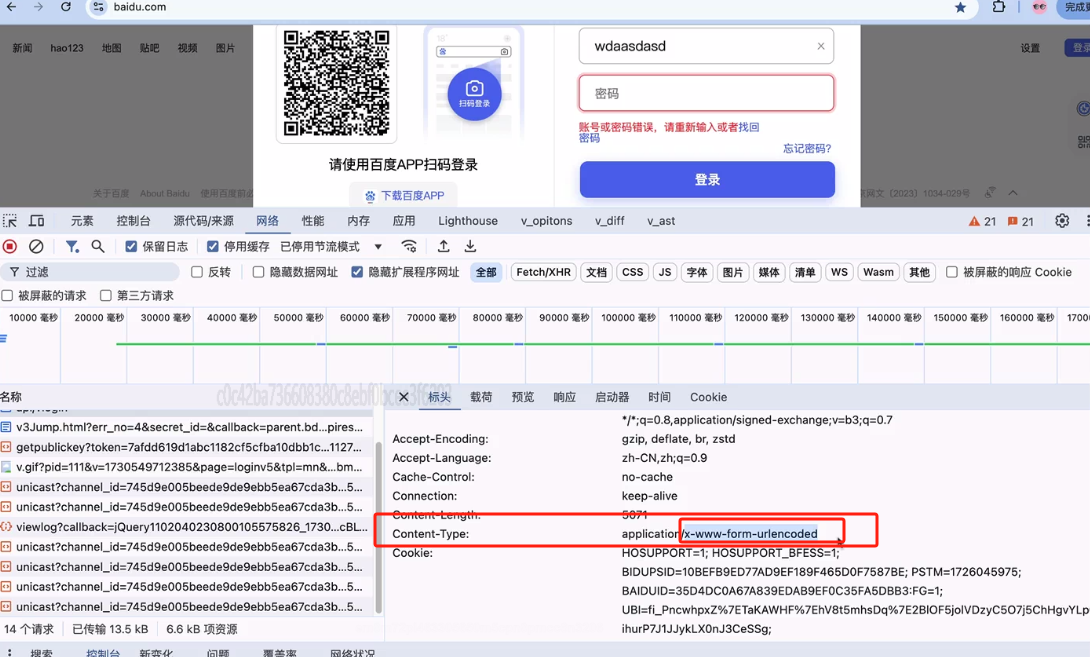Toggle 反转 checkbox

click(197, 272)
